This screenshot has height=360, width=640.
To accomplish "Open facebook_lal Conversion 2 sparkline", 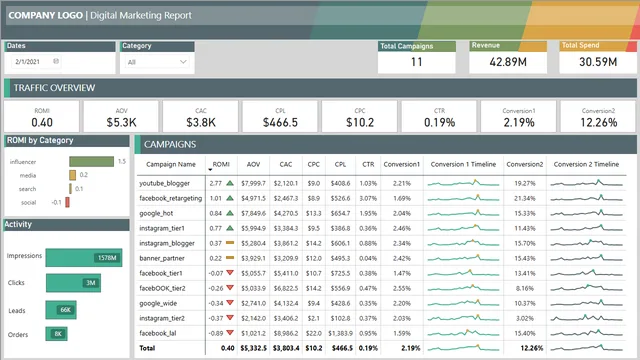I will (x=587, y=333).
